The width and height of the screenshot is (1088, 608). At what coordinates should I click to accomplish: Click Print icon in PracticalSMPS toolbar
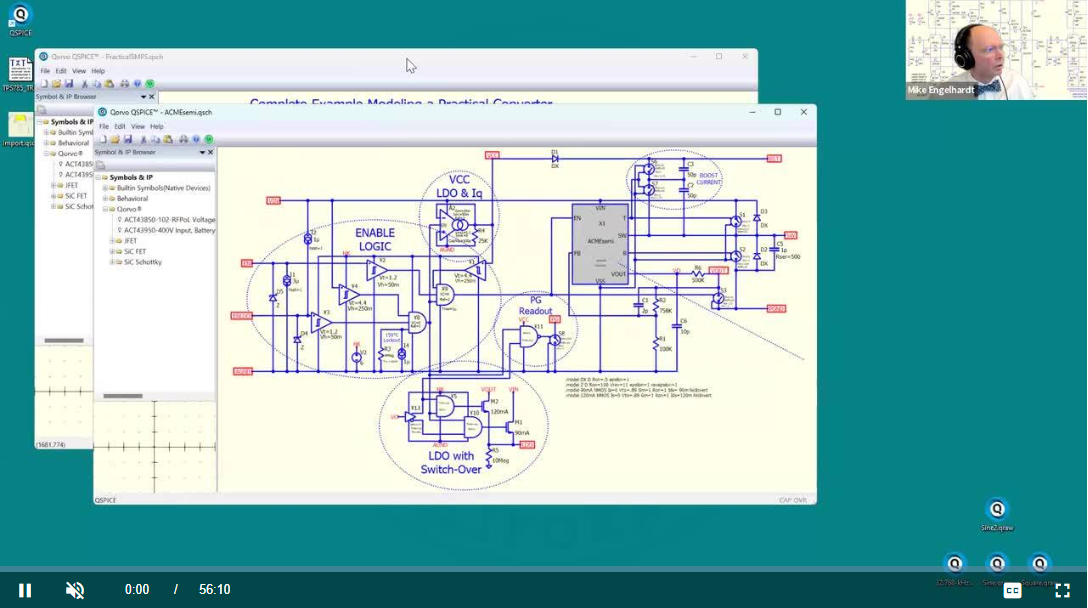click(x=124, y=84)
